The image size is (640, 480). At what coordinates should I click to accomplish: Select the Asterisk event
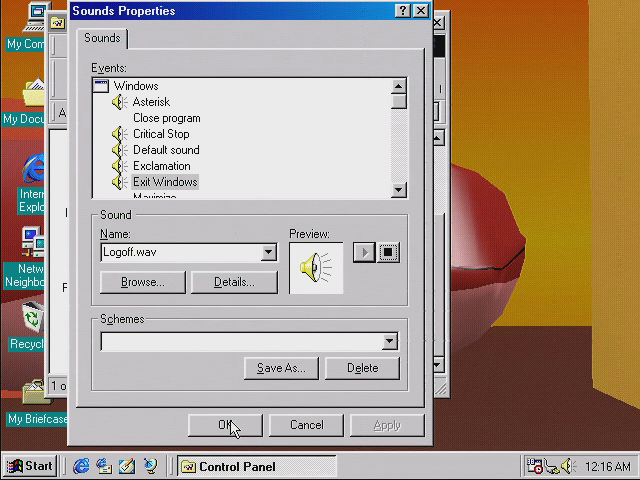(151, 102)
